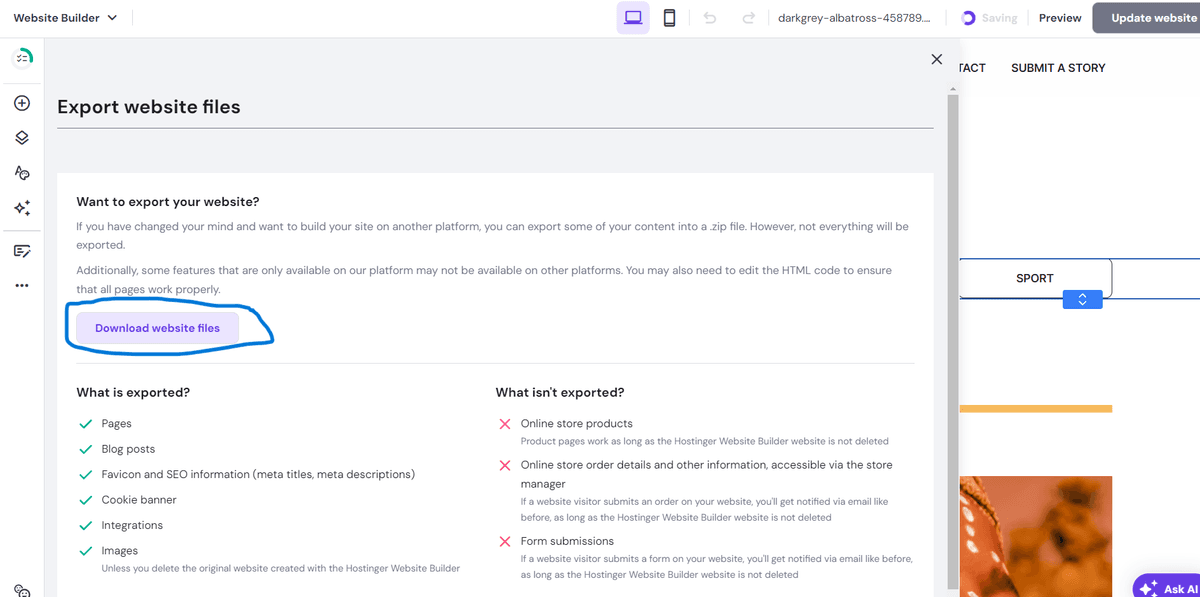1200x597 pixels.
Task: Click the blue chevron control under SPORT
Action: [1082, 298]
